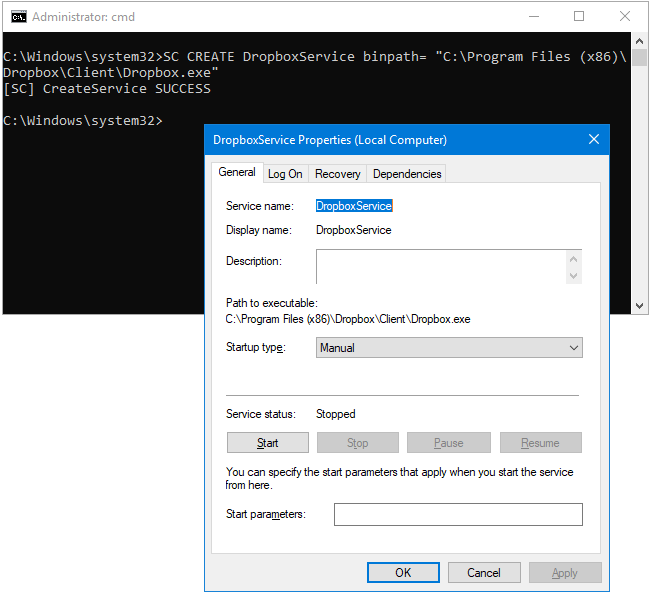650x594 pixels.
Task: Click the Stopped service status text
Action: [335, 414]
